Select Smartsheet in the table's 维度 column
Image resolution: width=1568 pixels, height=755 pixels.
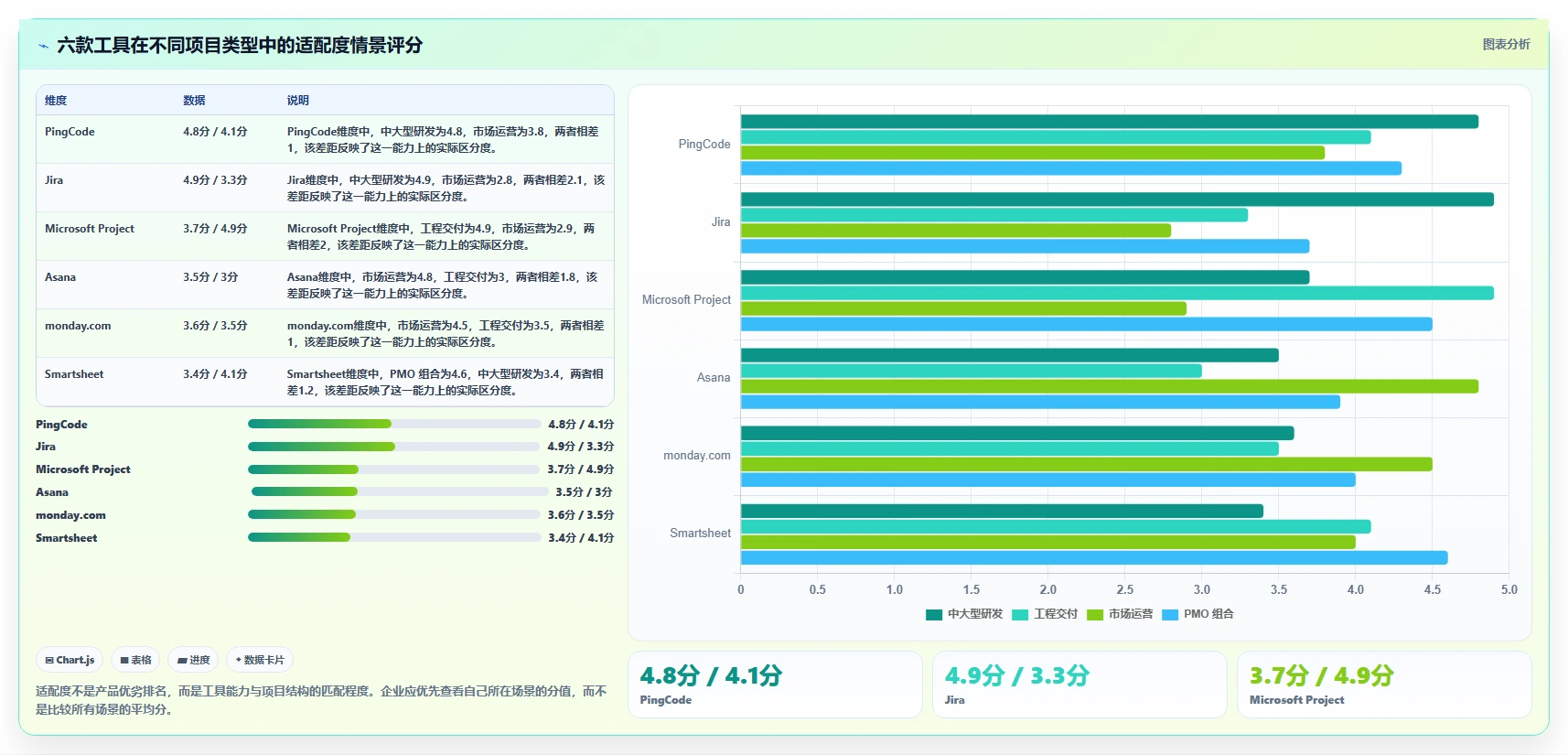(74, 374)
